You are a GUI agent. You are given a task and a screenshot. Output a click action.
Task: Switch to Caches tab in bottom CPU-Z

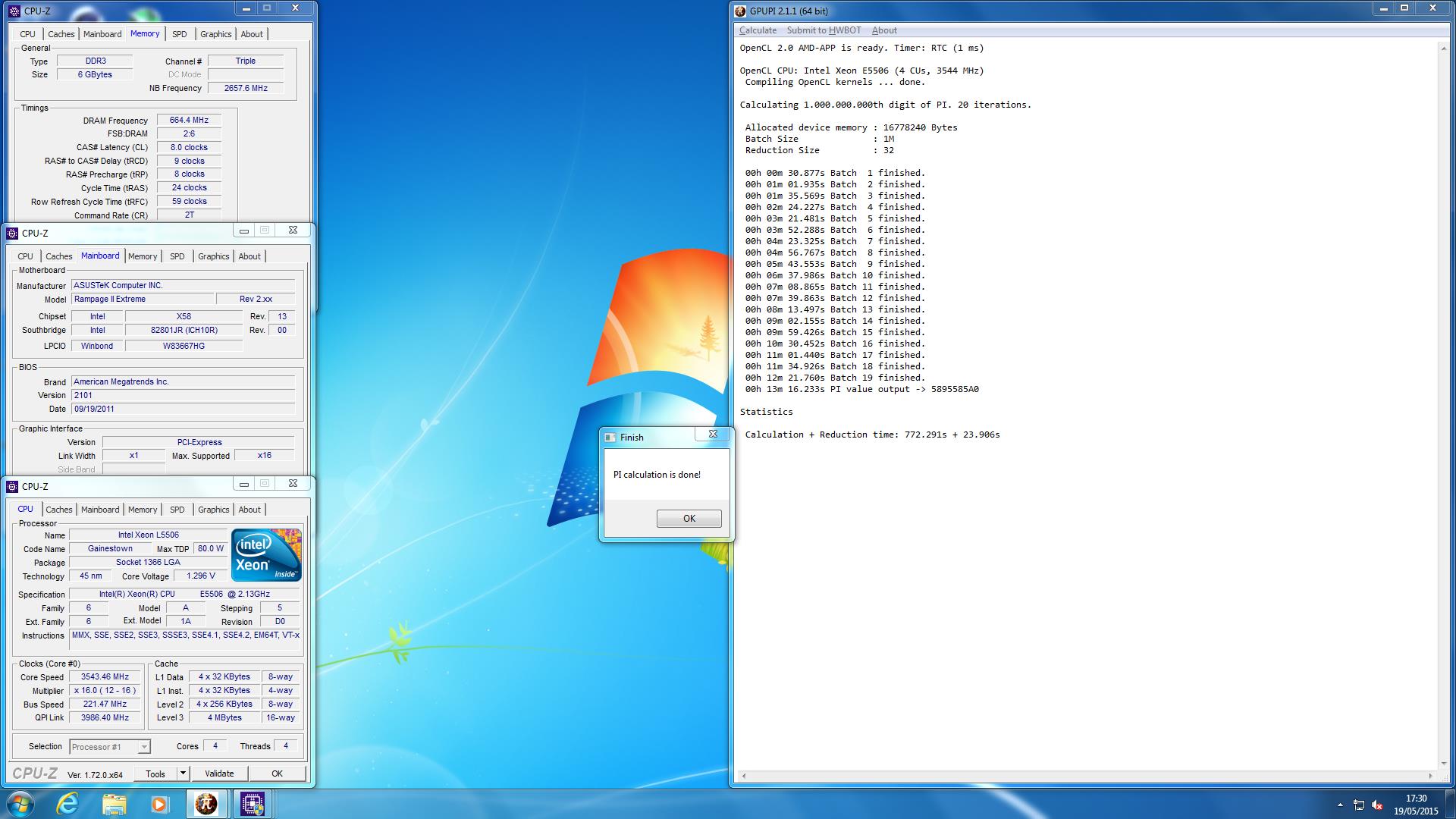tap(58, 510)
